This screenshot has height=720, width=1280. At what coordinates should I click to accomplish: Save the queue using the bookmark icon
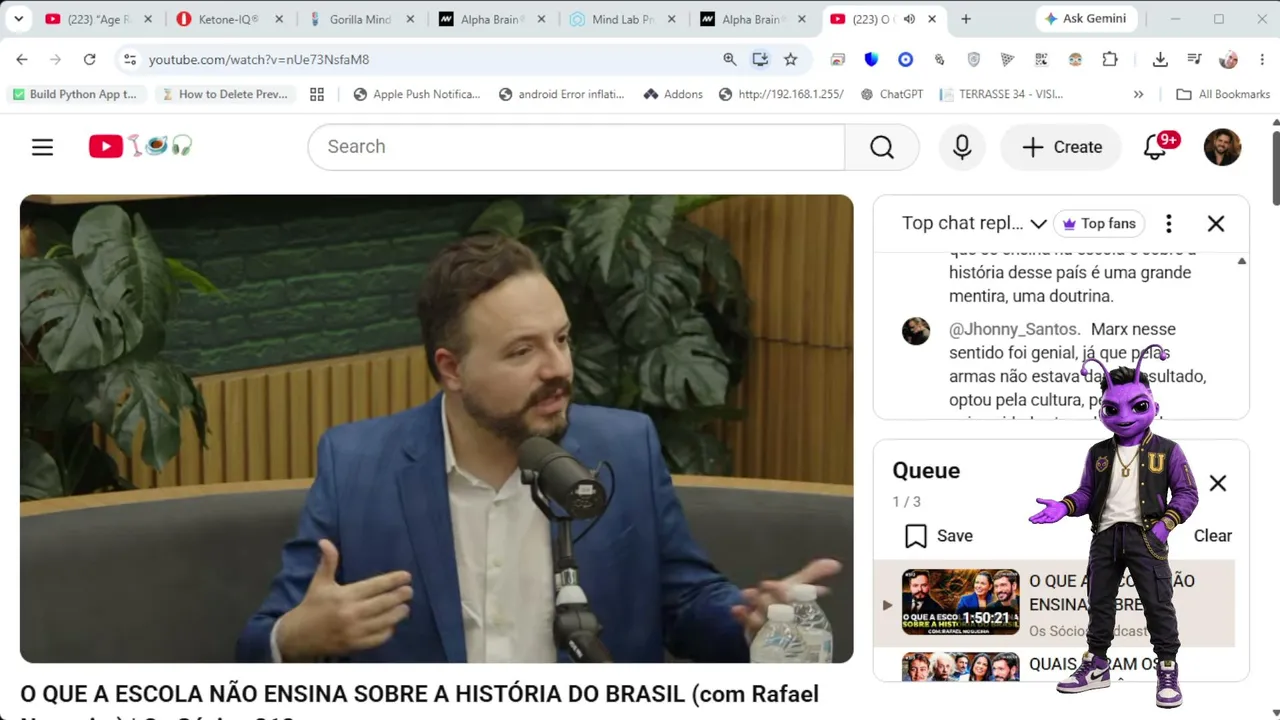[915, 536]
